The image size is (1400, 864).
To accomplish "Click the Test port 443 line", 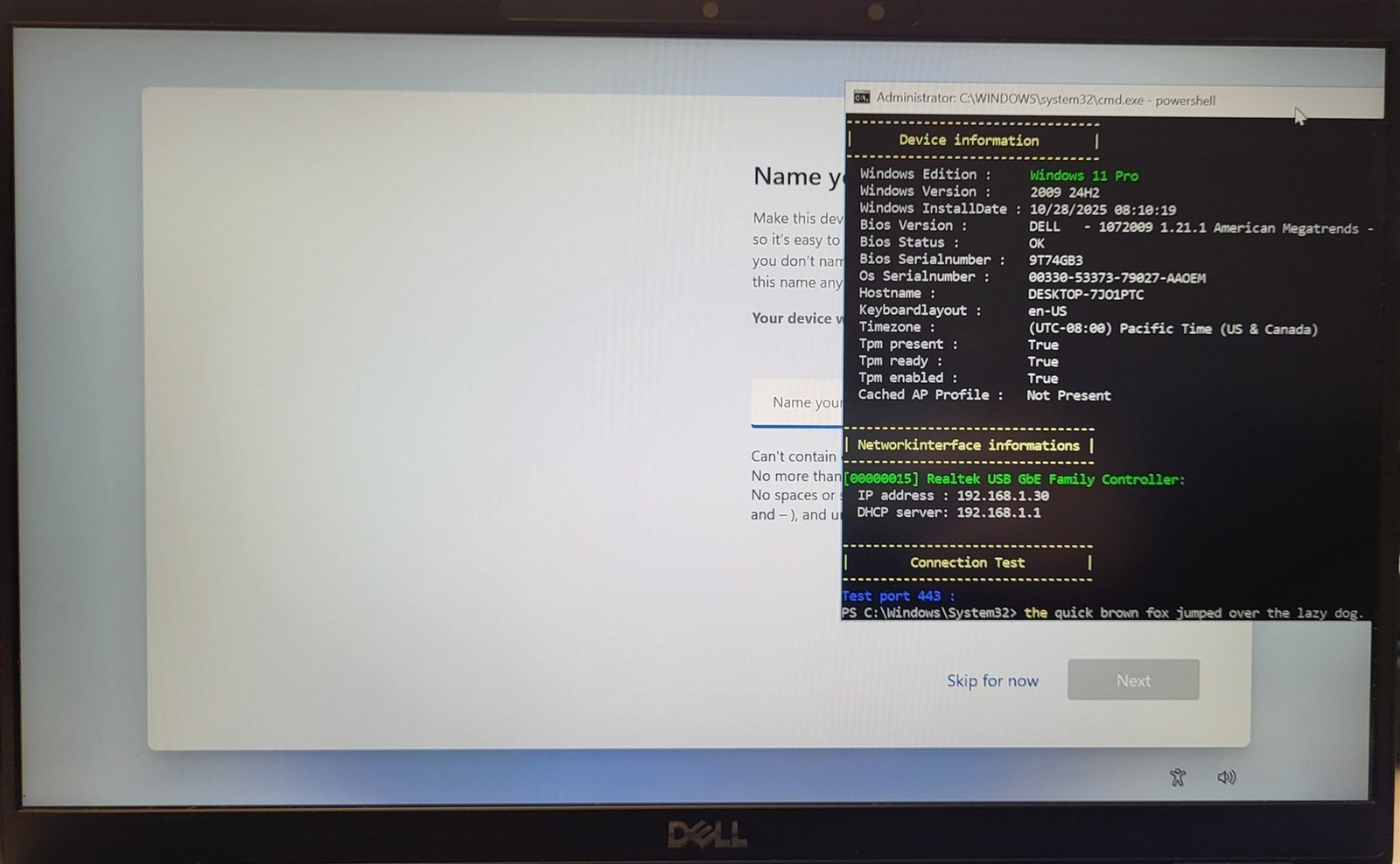I will point(898,596).
